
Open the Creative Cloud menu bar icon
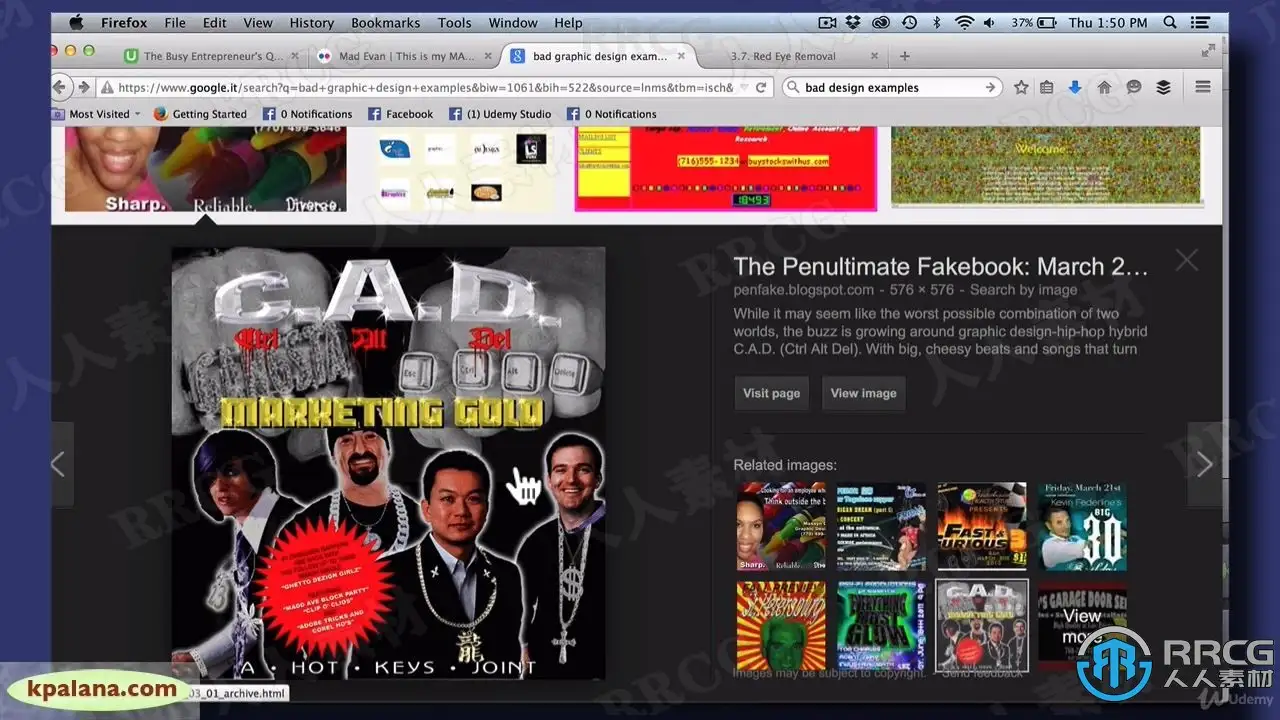pos(881,22)
